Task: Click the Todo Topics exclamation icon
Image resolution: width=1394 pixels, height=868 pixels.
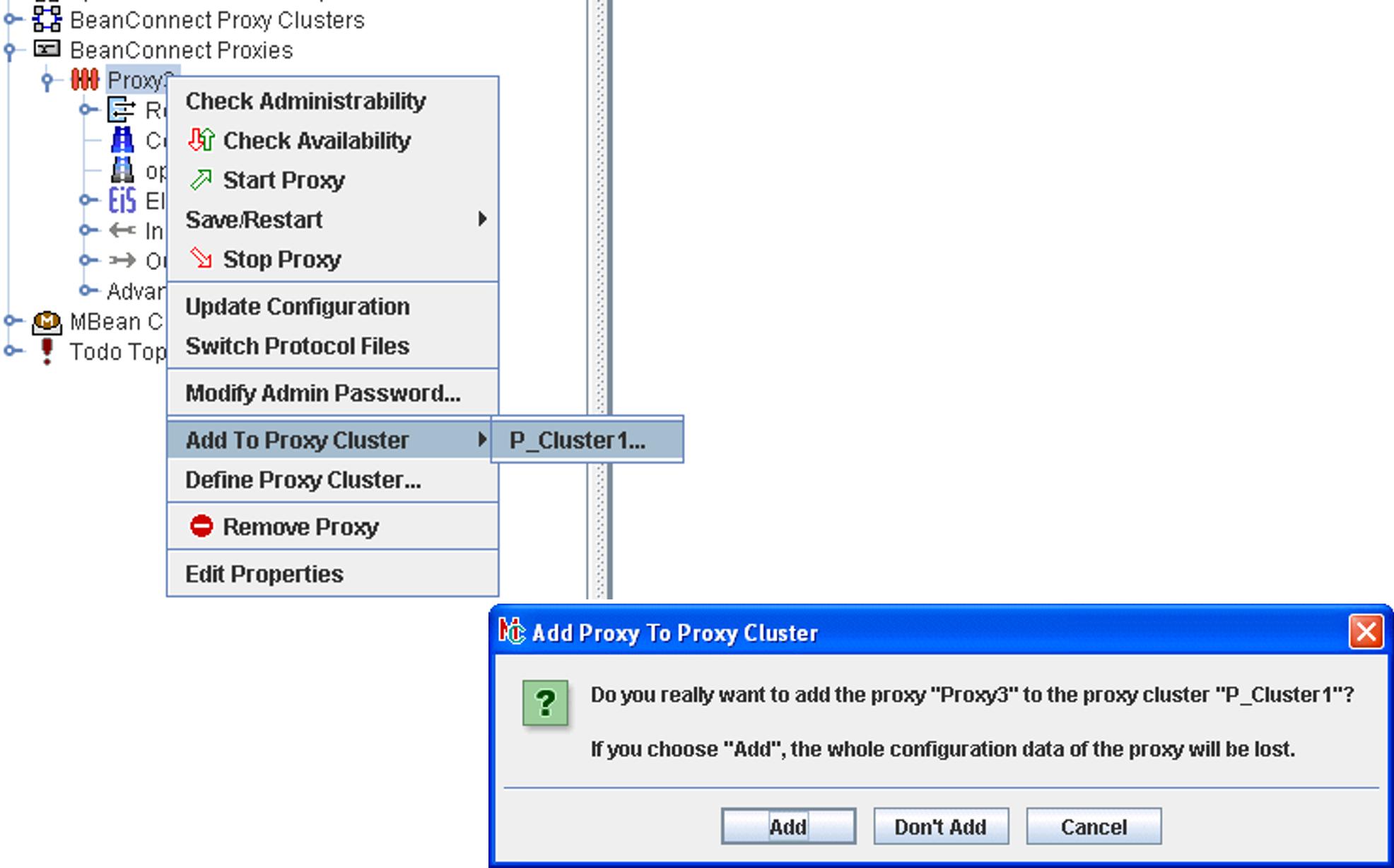Action: coord(47,351)
